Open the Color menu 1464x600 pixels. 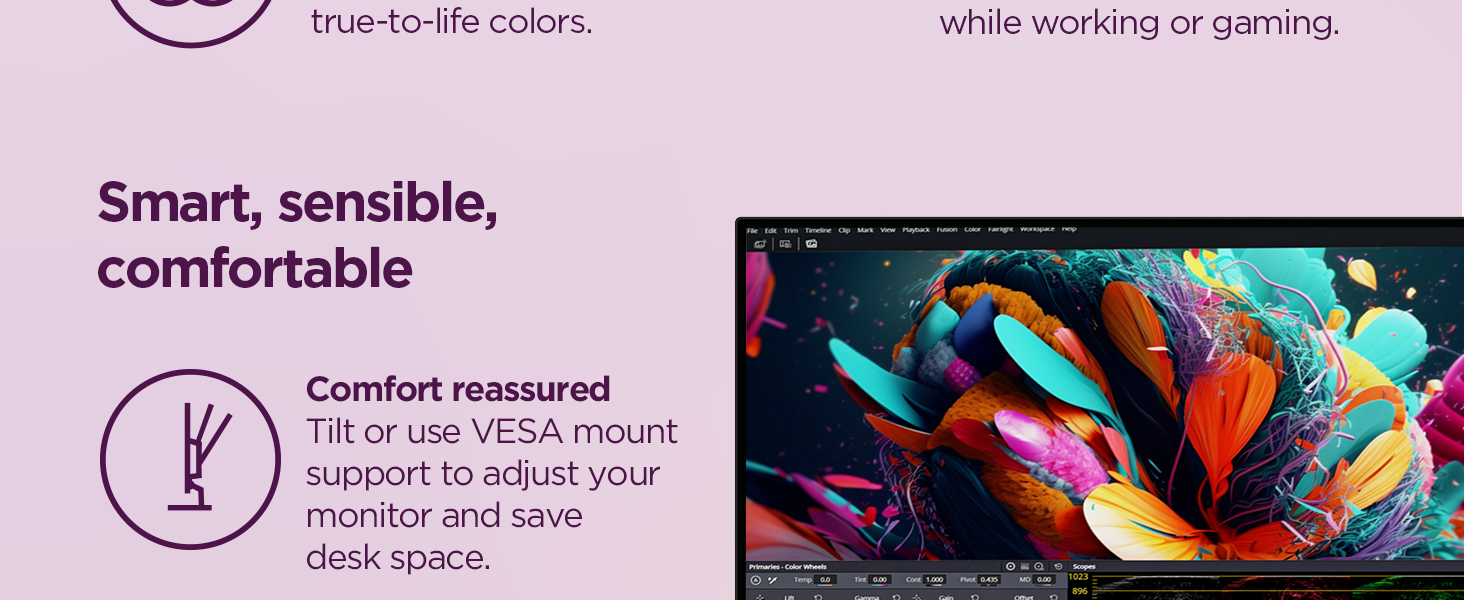pos(972,230)
